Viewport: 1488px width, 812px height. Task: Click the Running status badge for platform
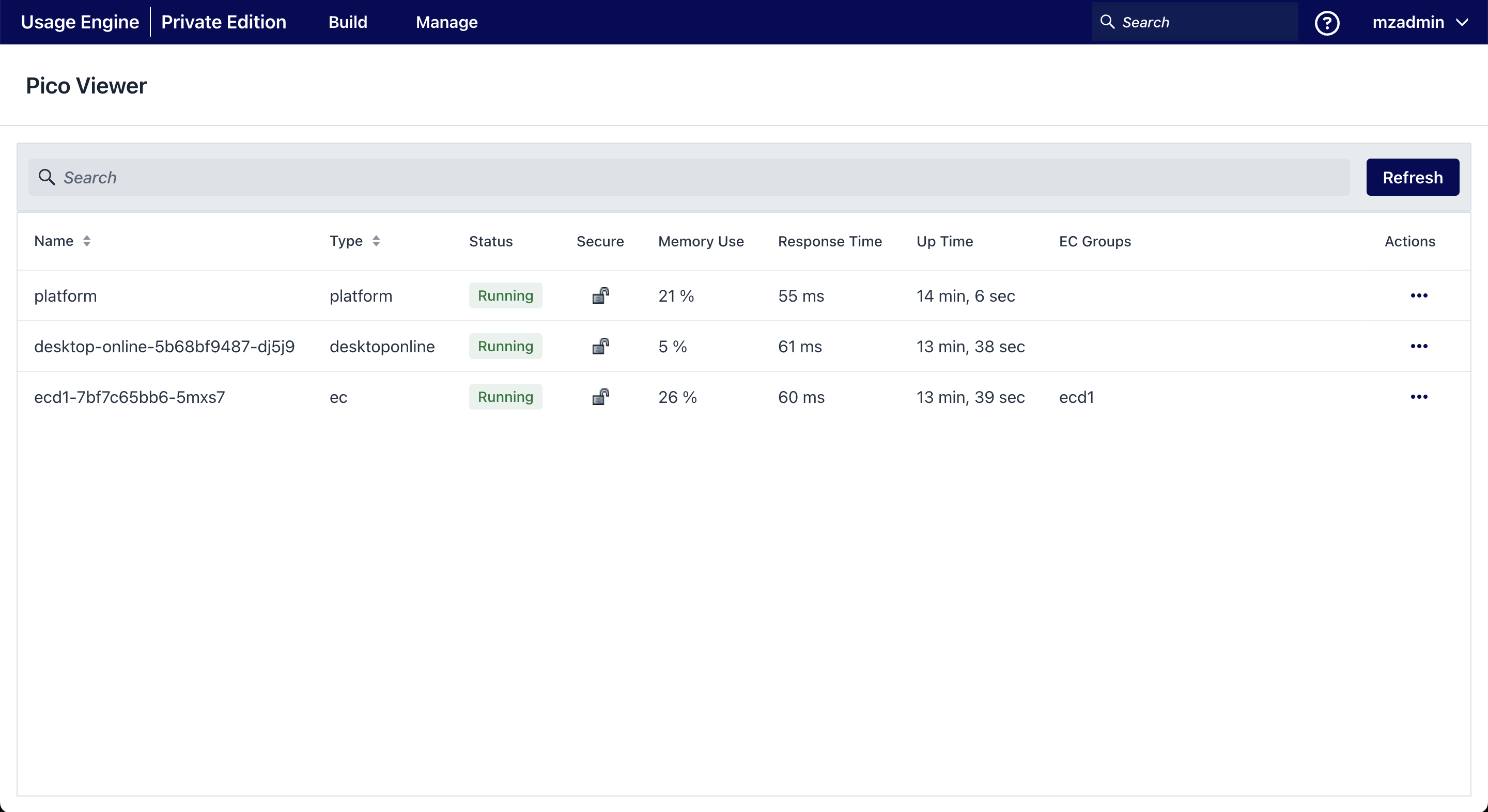pos(505,295)
